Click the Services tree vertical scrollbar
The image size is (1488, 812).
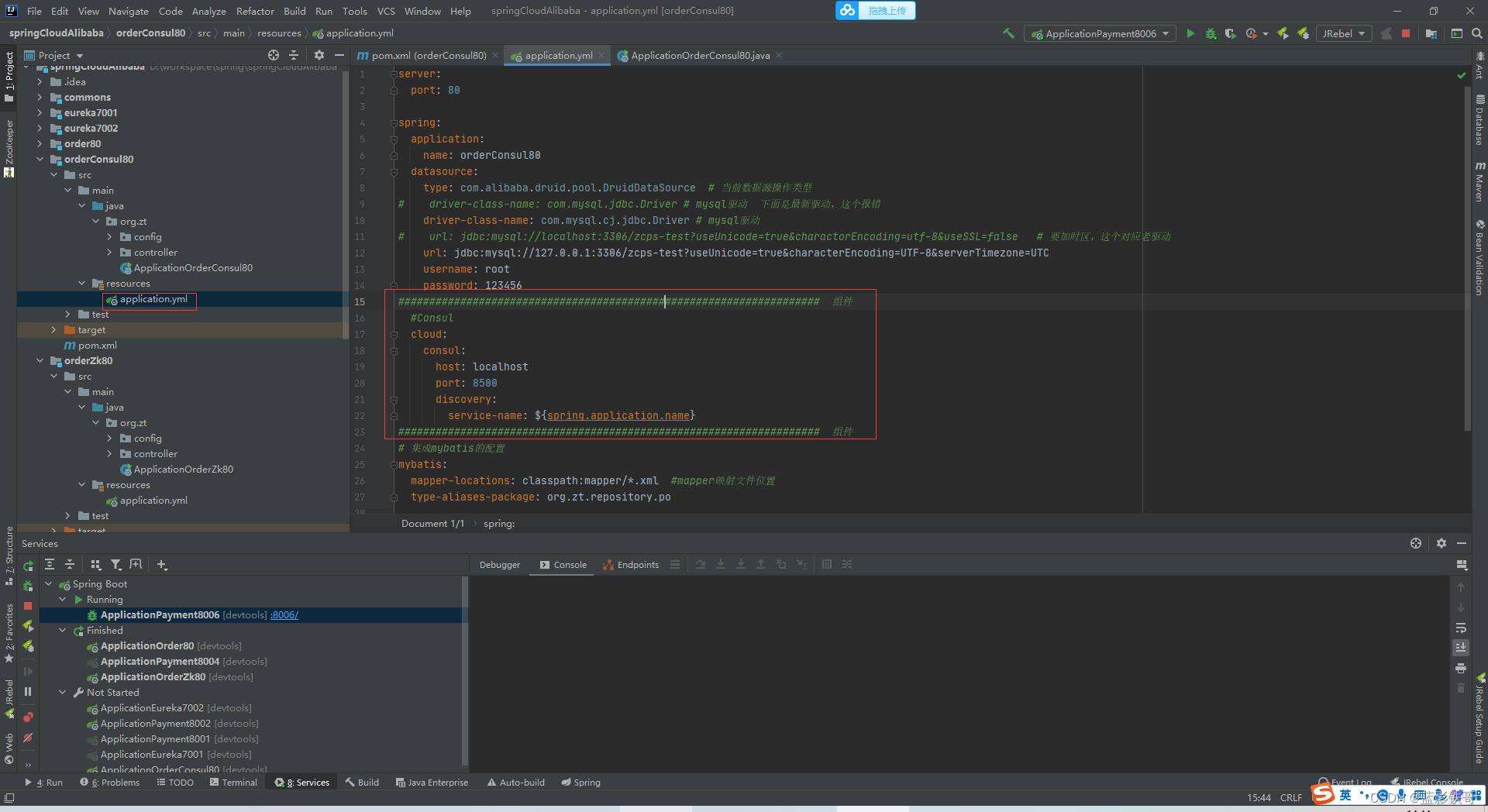(x=465, y=670)
